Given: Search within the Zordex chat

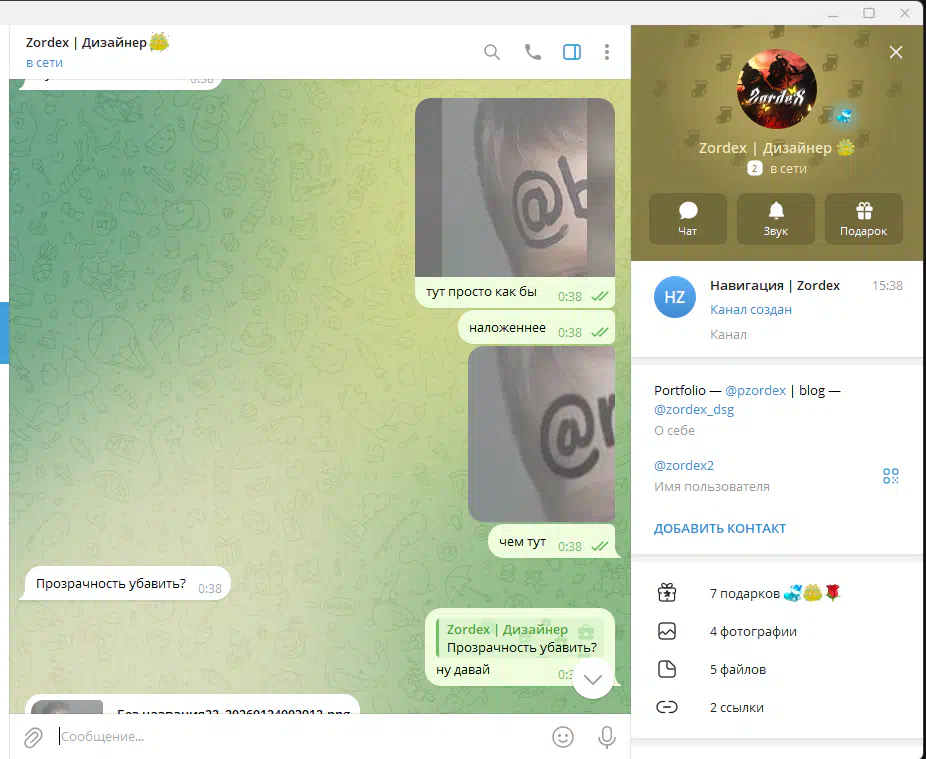Looking at the screenshot, I should pyautogui.click(x=492, y=52).
